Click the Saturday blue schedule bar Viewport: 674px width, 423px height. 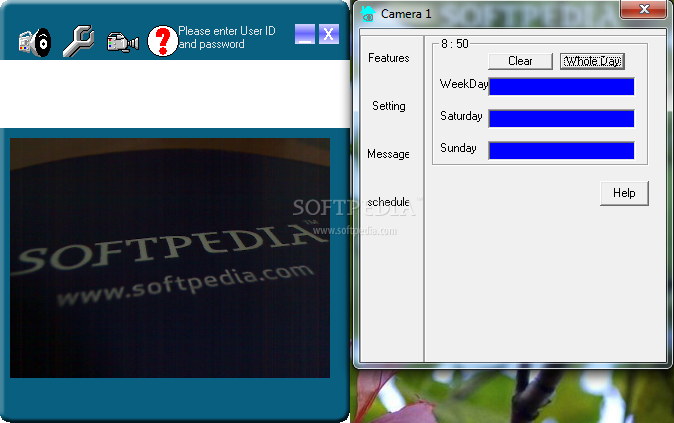coord(561,118)
